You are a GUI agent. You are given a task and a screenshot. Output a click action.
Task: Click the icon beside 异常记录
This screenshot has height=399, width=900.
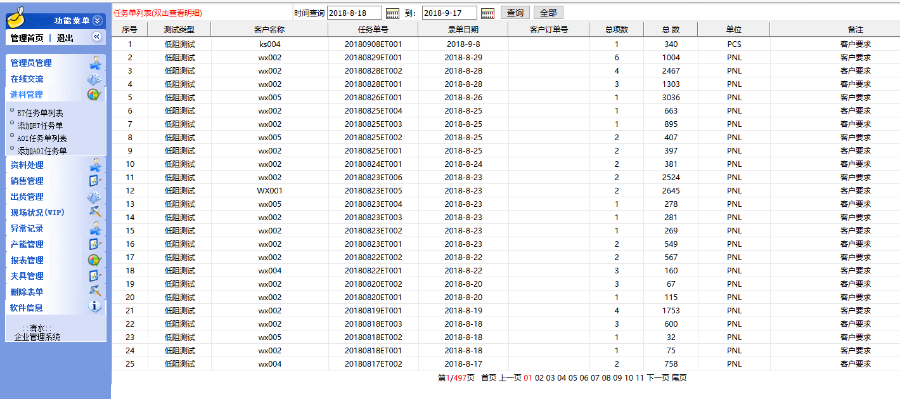pos(95,228)
